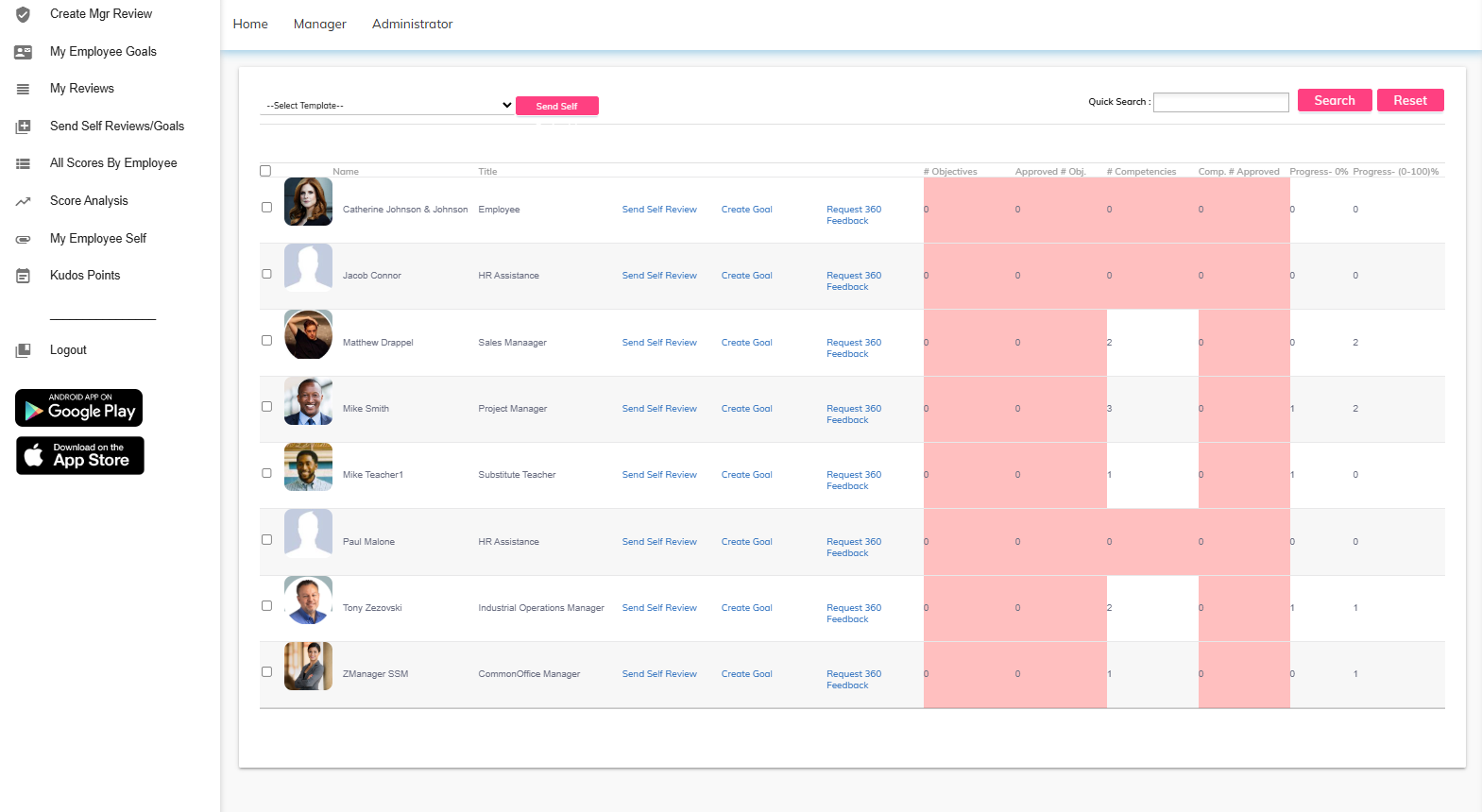The width and height of the screenshot is (1482, 812).
Task: Click the 'Approved # Obj.' column header
Action: pos(1050,172)
